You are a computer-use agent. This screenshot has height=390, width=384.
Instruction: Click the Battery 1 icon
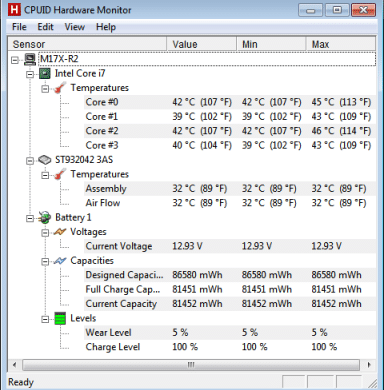point(44,217)
